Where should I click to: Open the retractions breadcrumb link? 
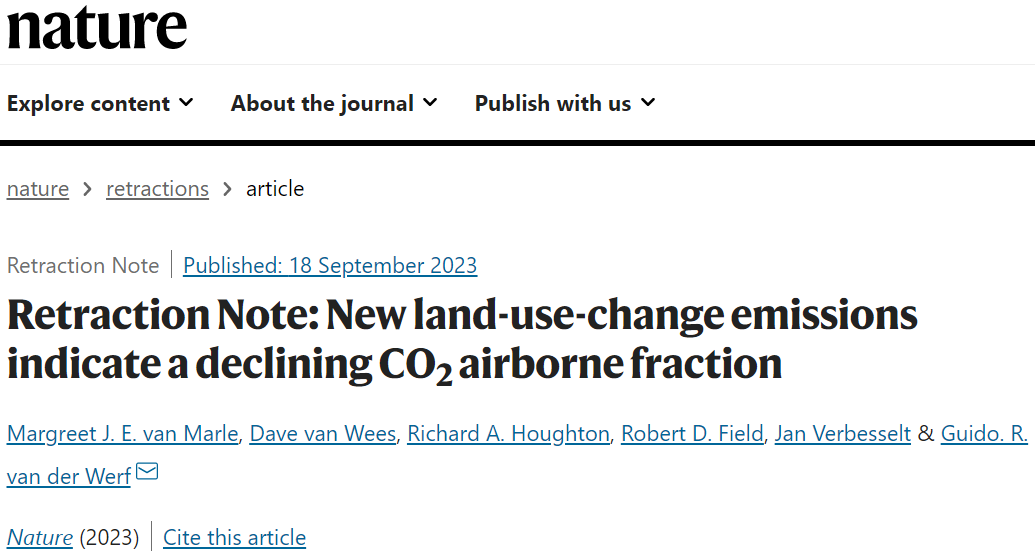157,189
